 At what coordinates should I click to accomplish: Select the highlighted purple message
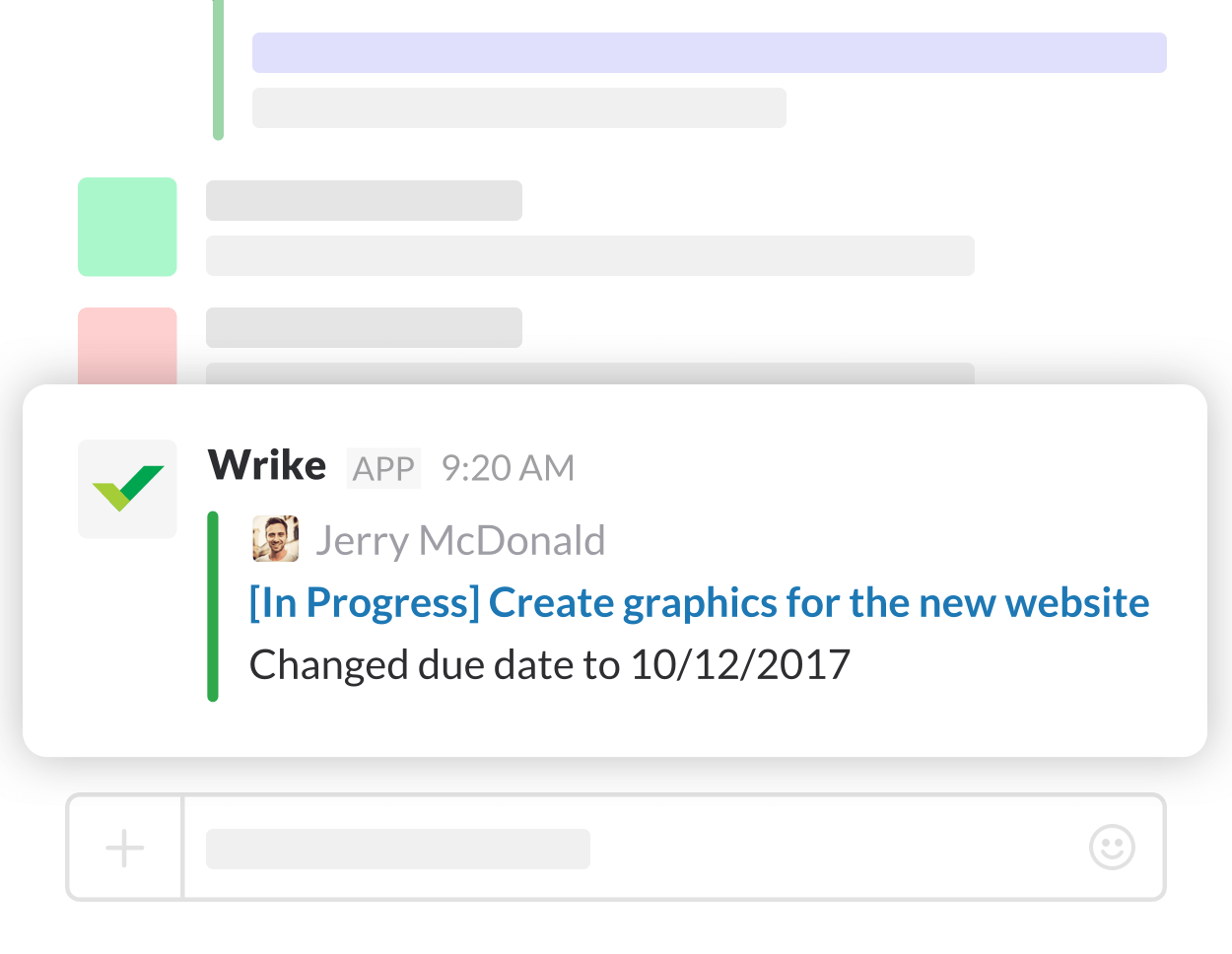point(709,52)
